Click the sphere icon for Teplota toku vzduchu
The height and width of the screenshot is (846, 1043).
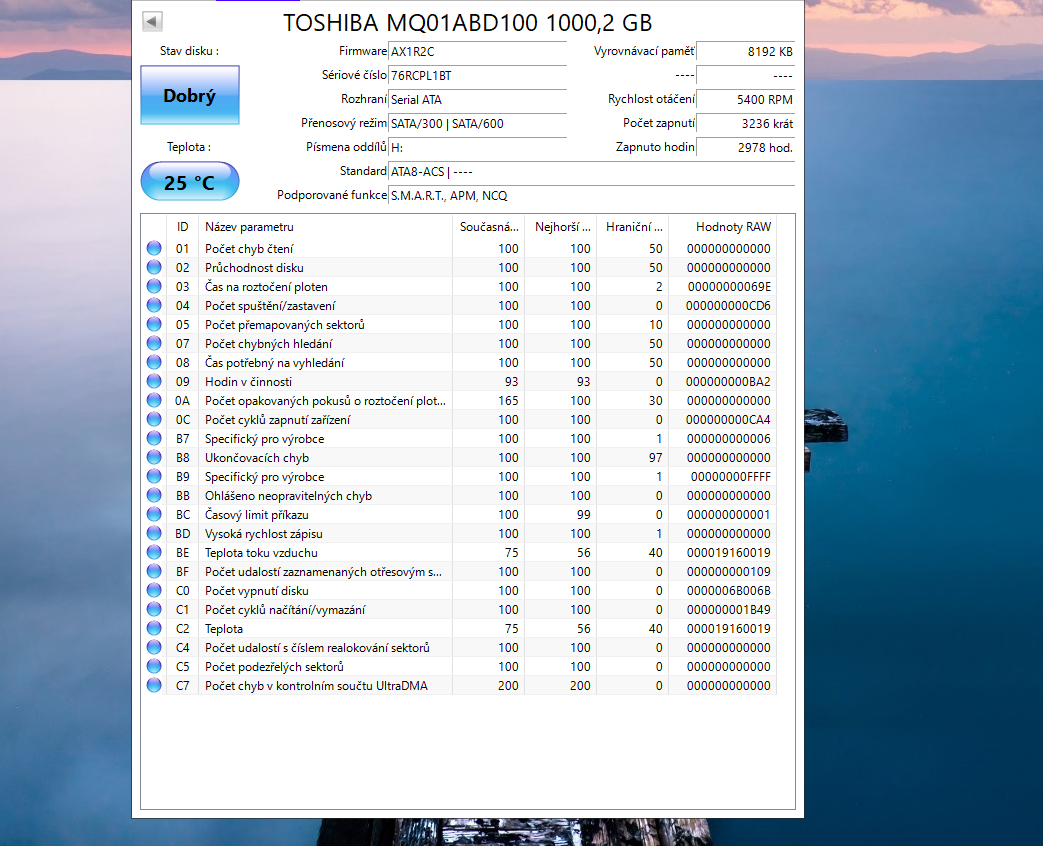click(153, 552)
